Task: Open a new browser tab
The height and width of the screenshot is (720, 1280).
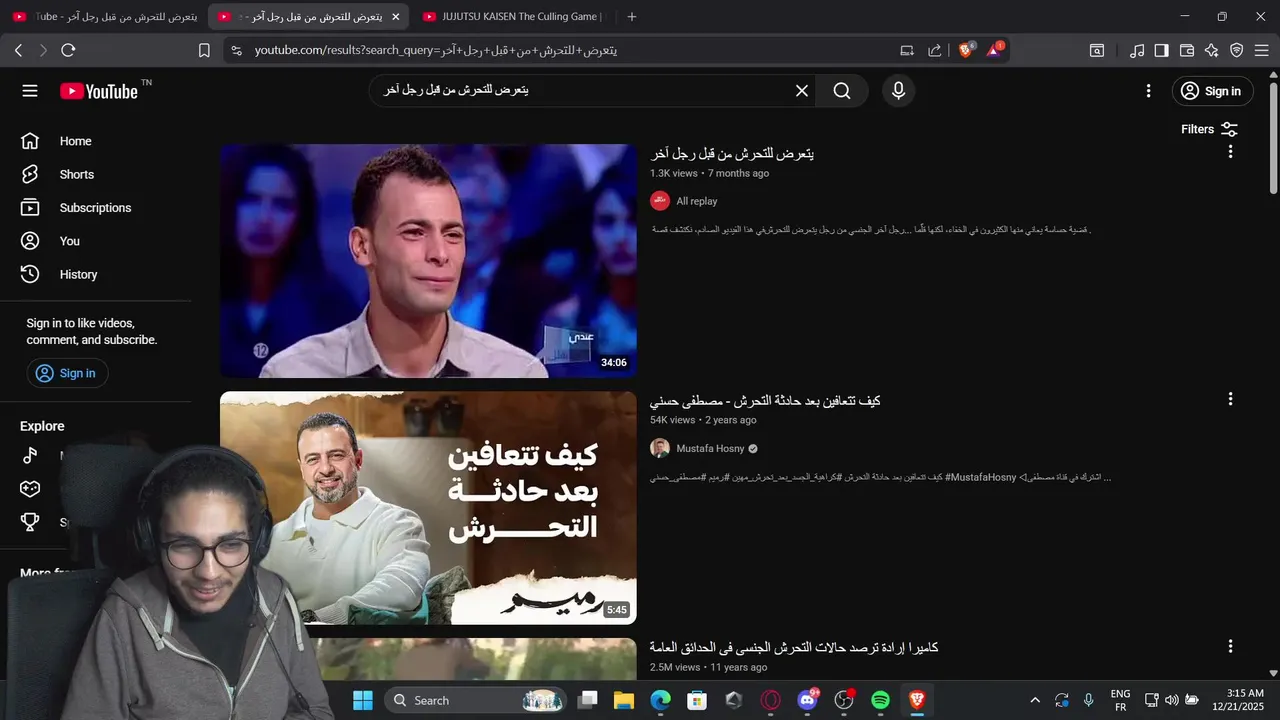Action: [631, 17]
